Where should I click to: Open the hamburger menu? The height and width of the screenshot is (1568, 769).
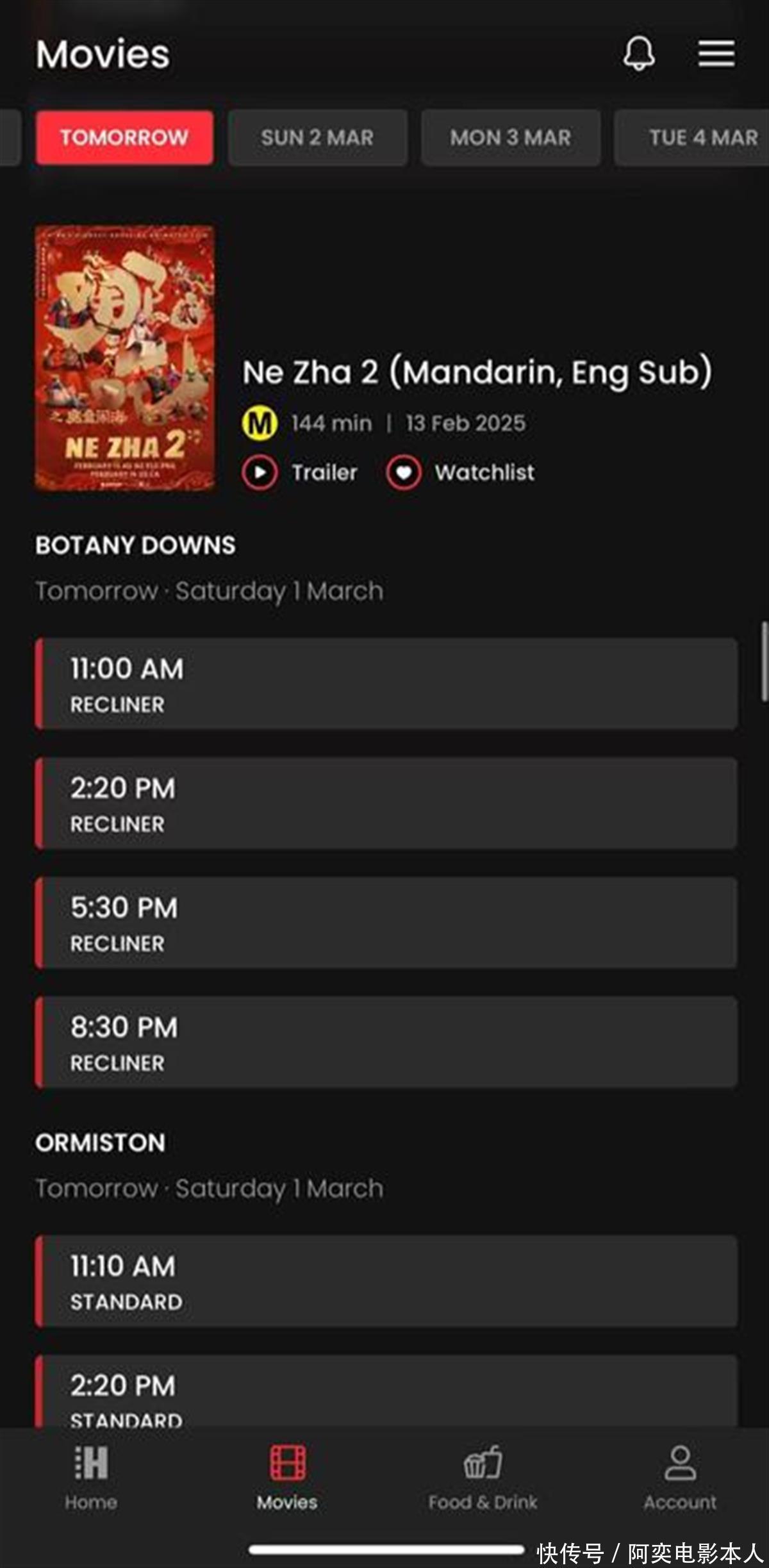click(x=716, y=53)
